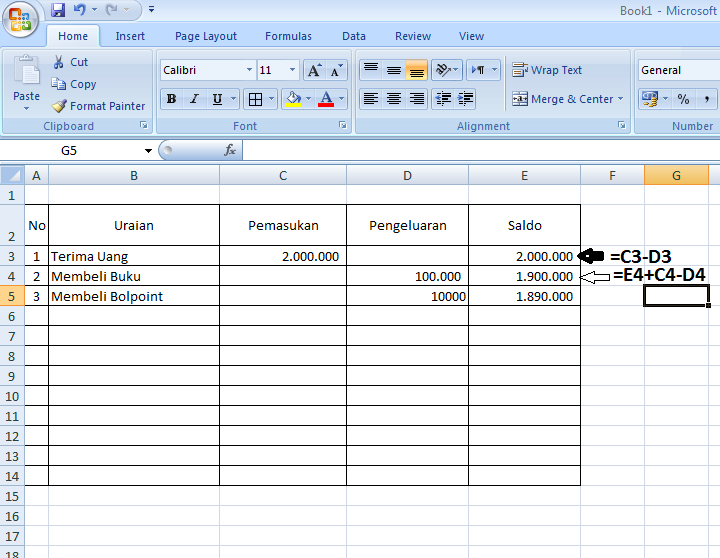
Task: Select the cell containing 1.890.000
Action: (524, 296)
